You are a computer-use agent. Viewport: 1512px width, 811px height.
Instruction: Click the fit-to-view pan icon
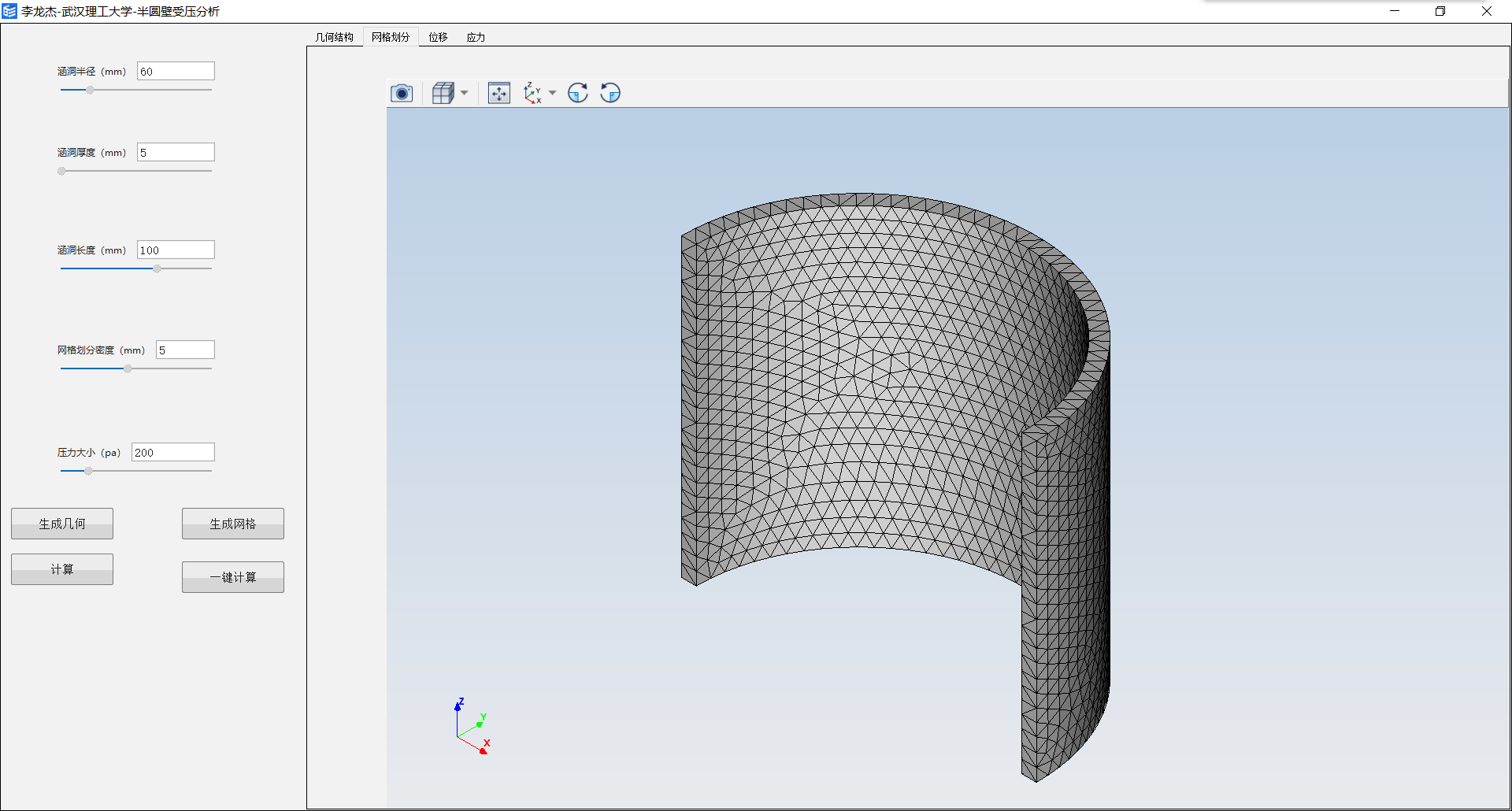tap(499, 93)
